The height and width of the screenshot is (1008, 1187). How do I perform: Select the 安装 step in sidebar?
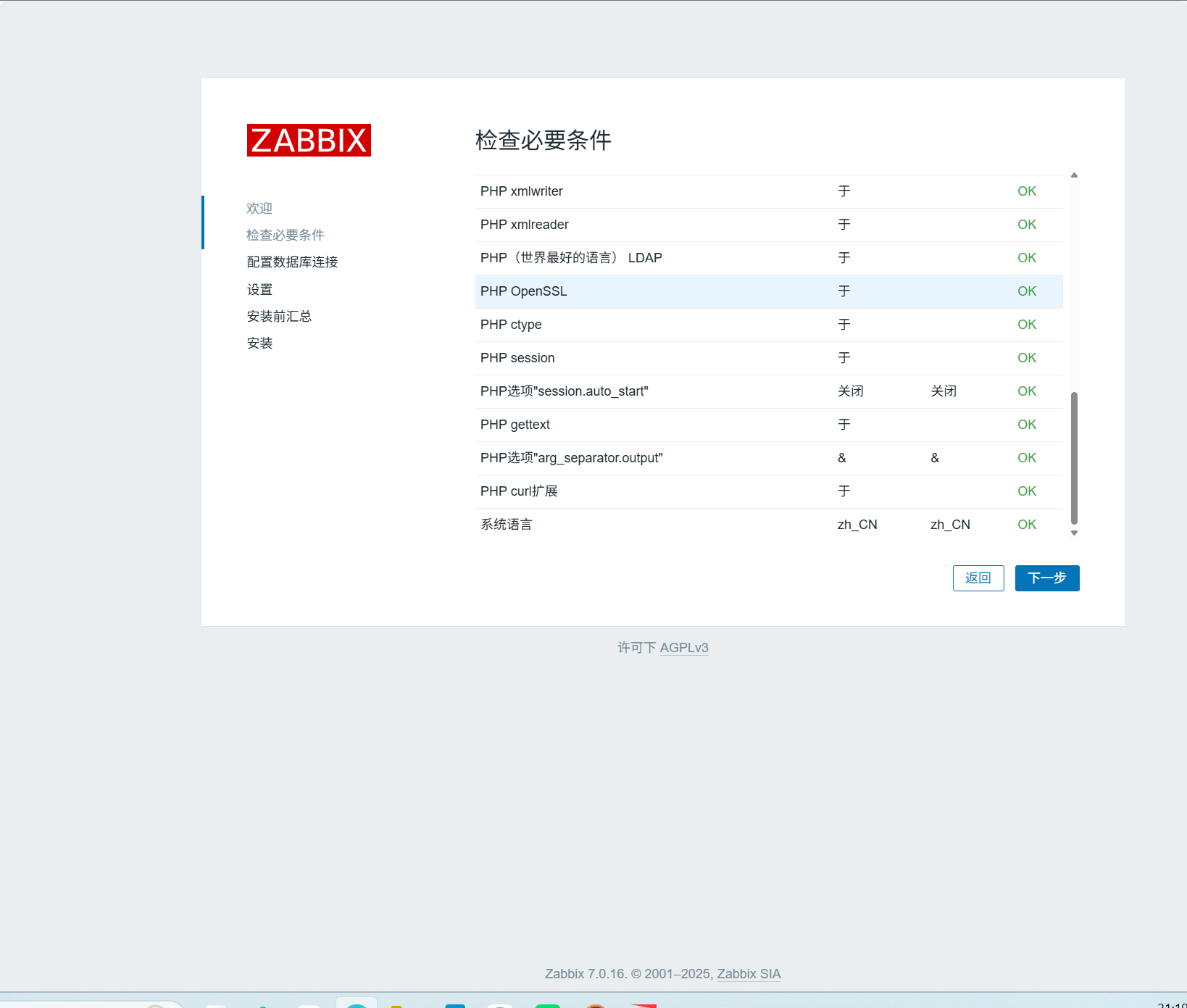click(259, 343)
